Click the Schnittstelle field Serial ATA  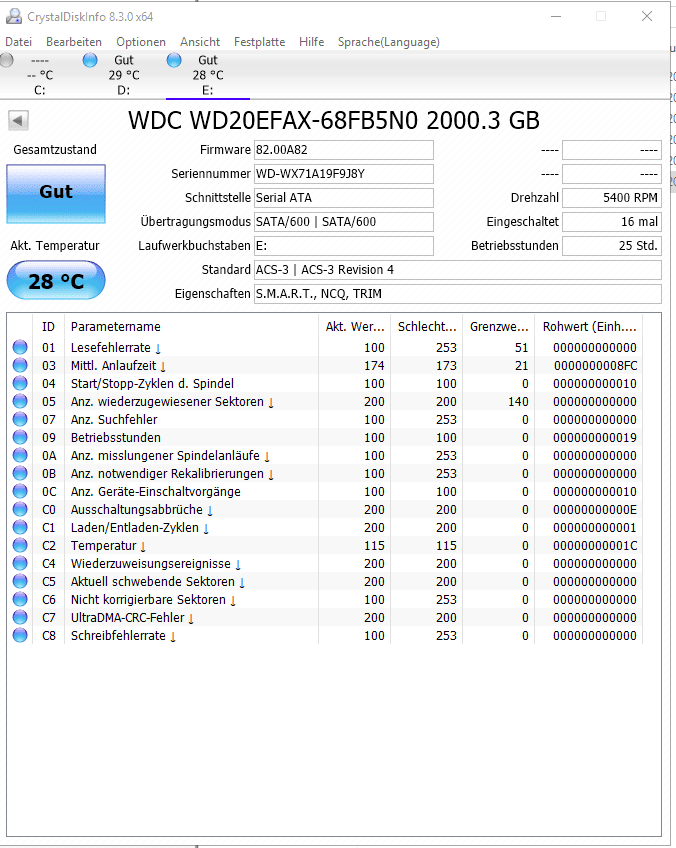343,197
